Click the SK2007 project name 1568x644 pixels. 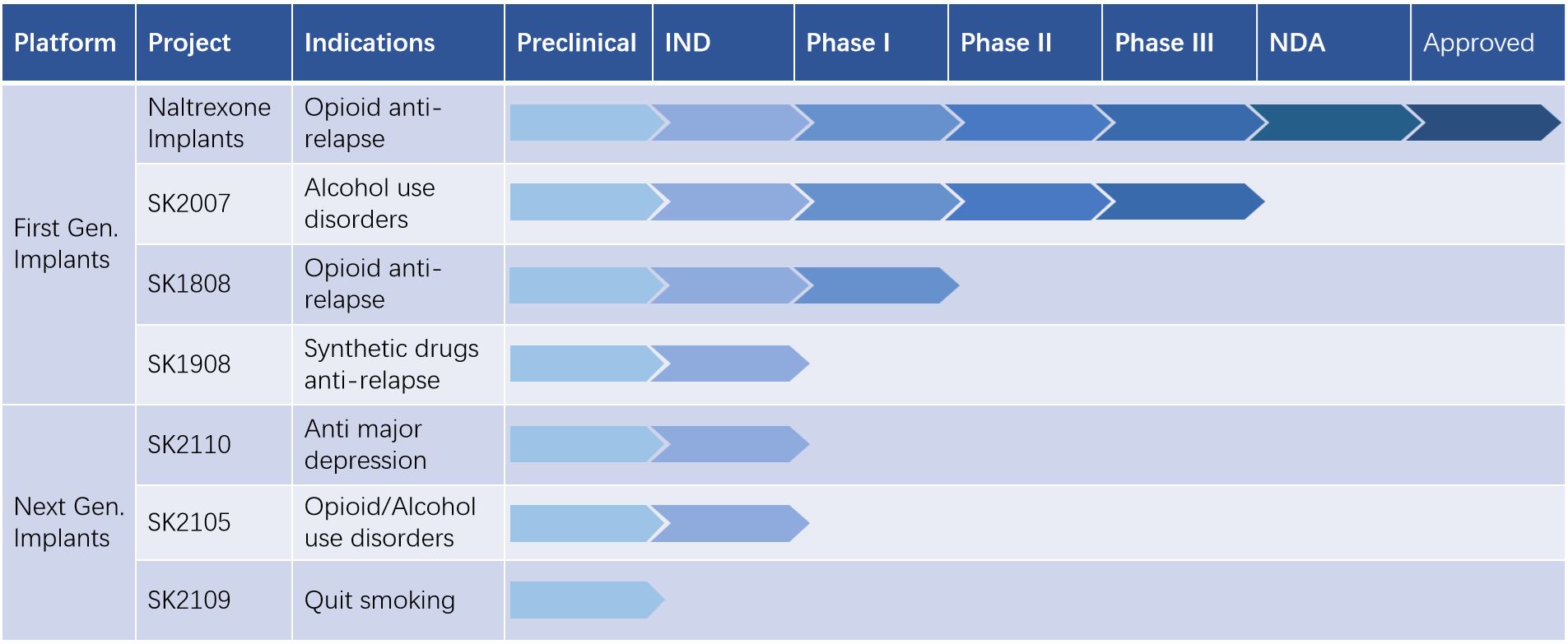[189, 203]
